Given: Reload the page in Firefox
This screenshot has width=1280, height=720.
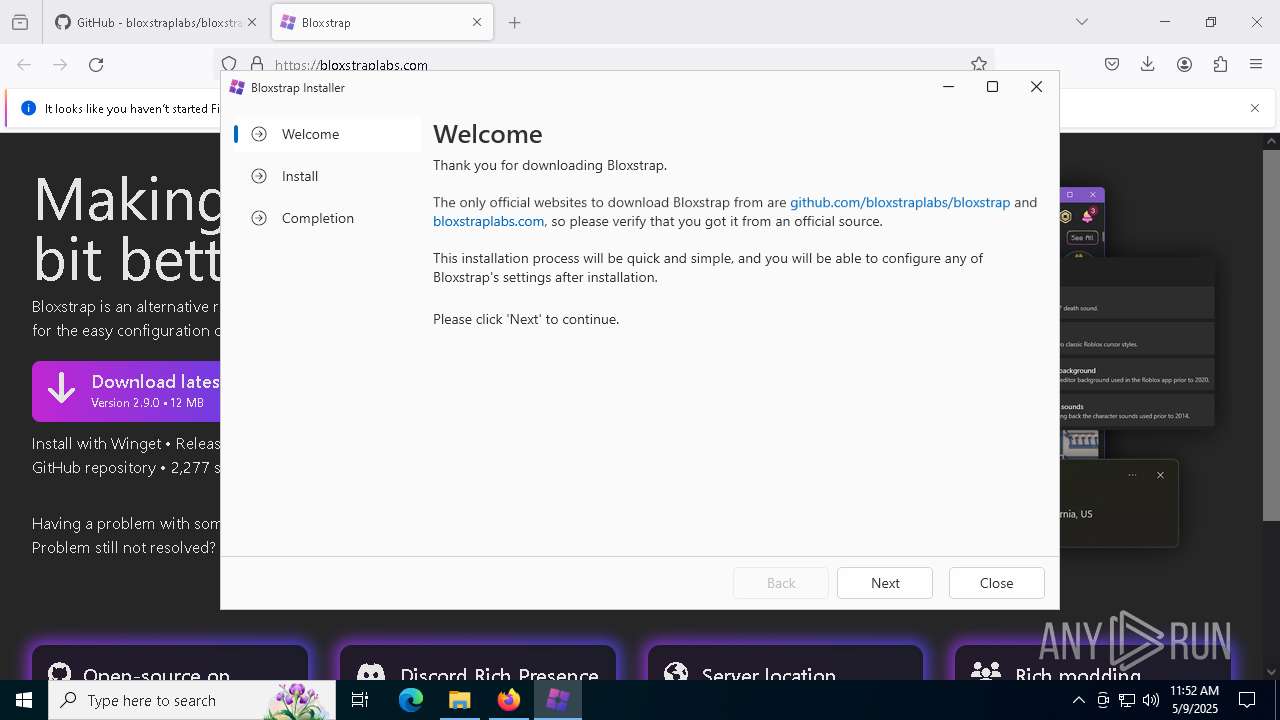Looking at the screenshot, I should pyautogui.click(x=96, y=65).
